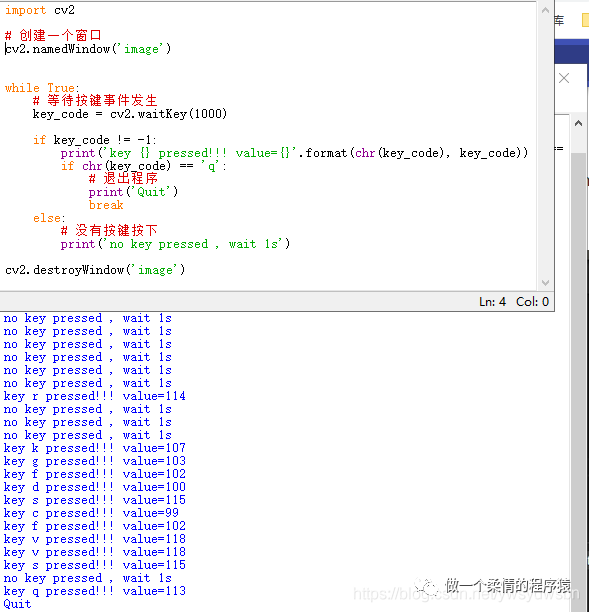Screen dimensions: 589x612
Task: Click the final Quit output line
Action: point(17,604)
